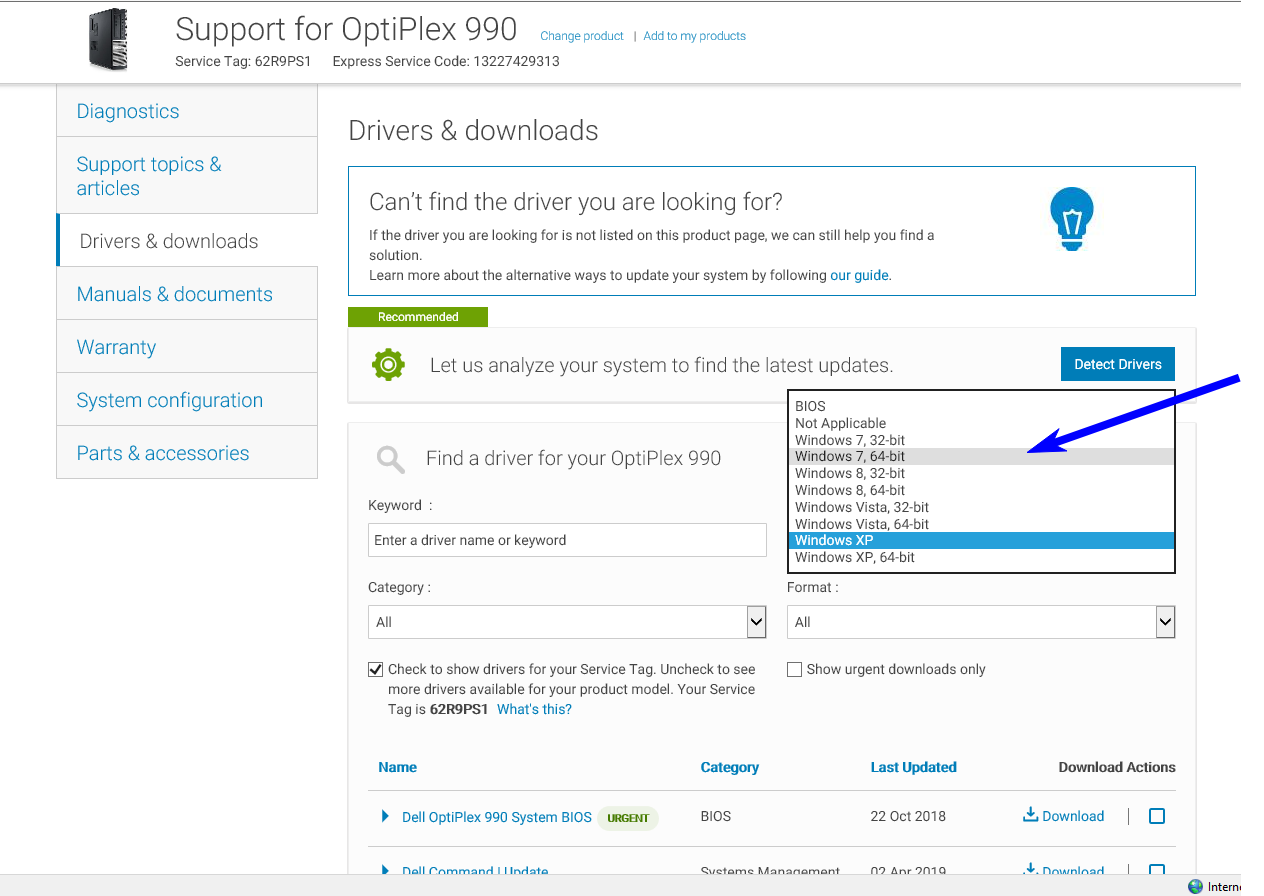1264x896 pixels.
Task: Click the Drivers & downloads page heading
Action: coord(473,131)
